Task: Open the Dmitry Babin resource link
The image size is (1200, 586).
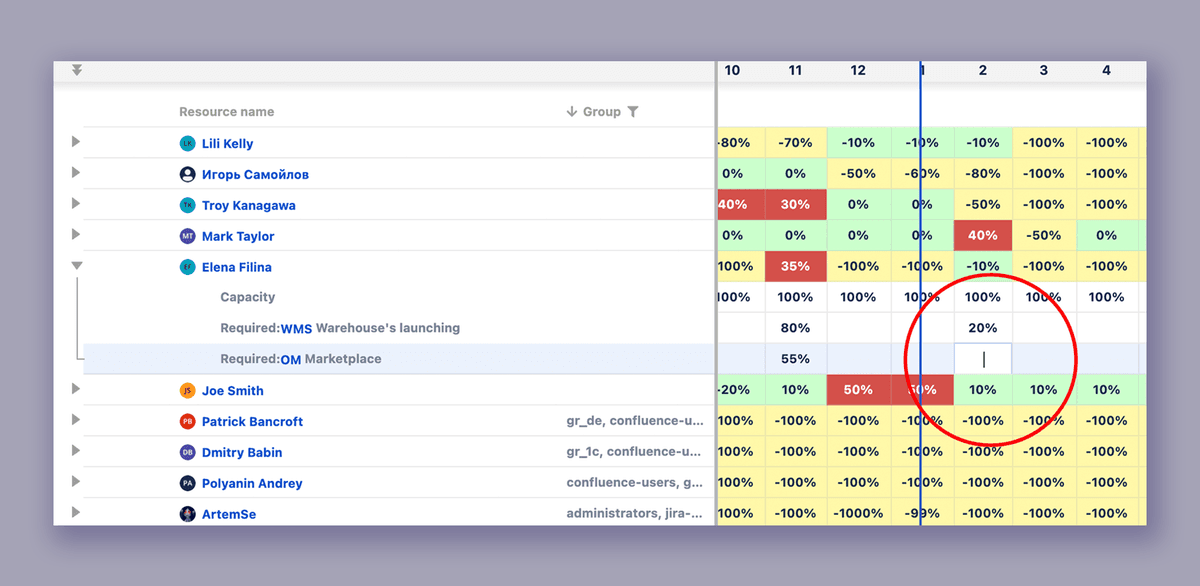Action: 241,453
